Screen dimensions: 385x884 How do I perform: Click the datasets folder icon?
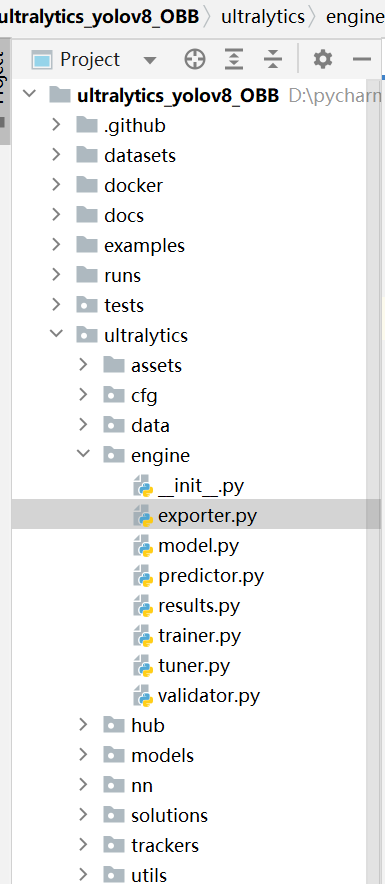point(86,154)
